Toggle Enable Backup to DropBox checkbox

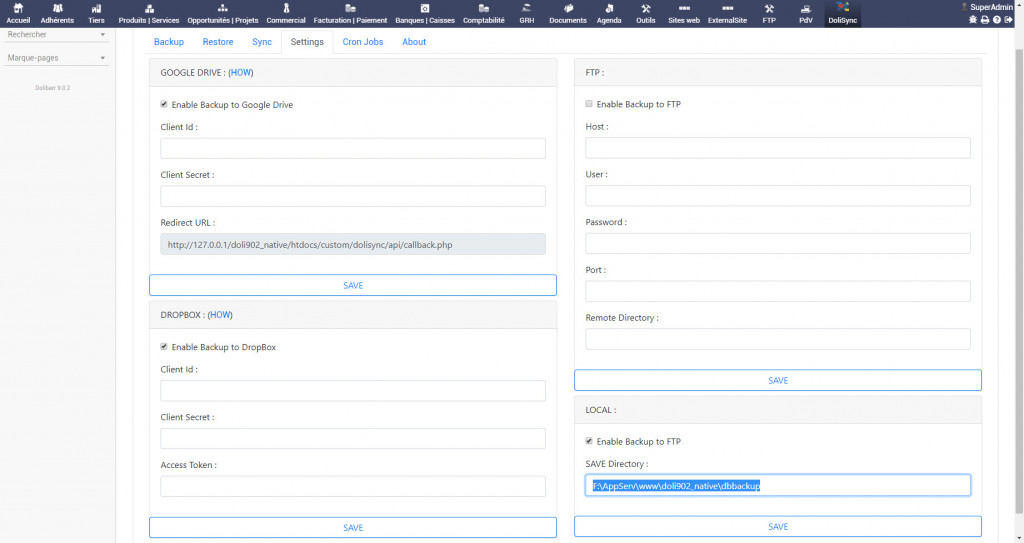(164, 347)
